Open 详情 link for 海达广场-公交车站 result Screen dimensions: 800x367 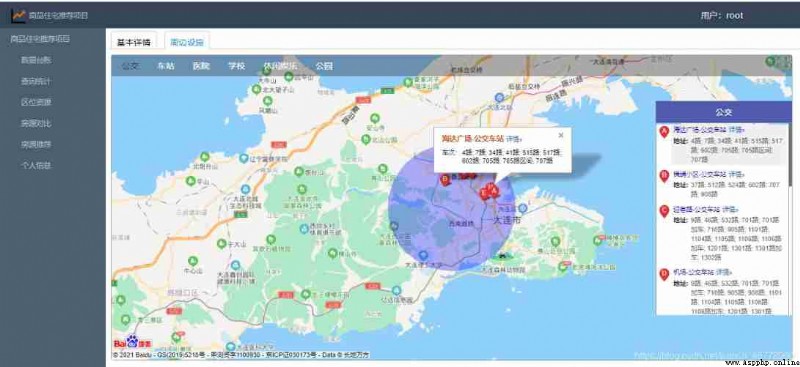pos(737,130)
